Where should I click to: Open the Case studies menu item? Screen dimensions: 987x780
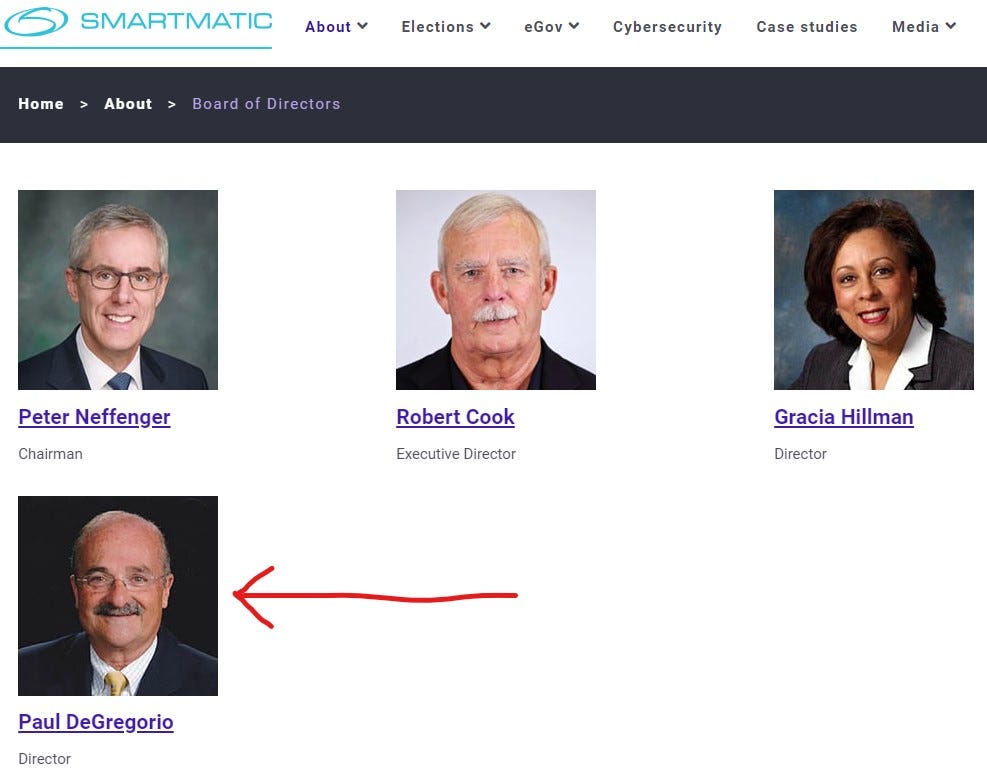pos(807,26)
